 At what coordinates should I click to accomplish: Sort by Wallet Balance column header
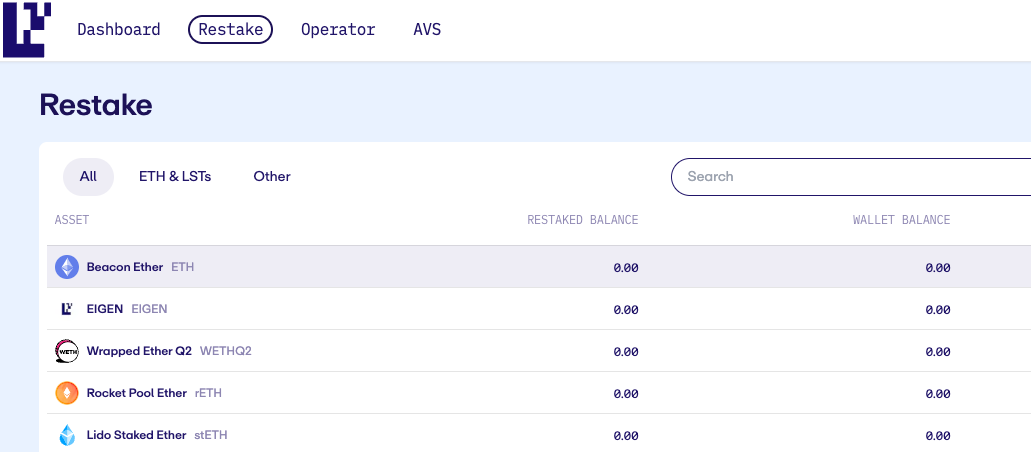pos(901,220)
